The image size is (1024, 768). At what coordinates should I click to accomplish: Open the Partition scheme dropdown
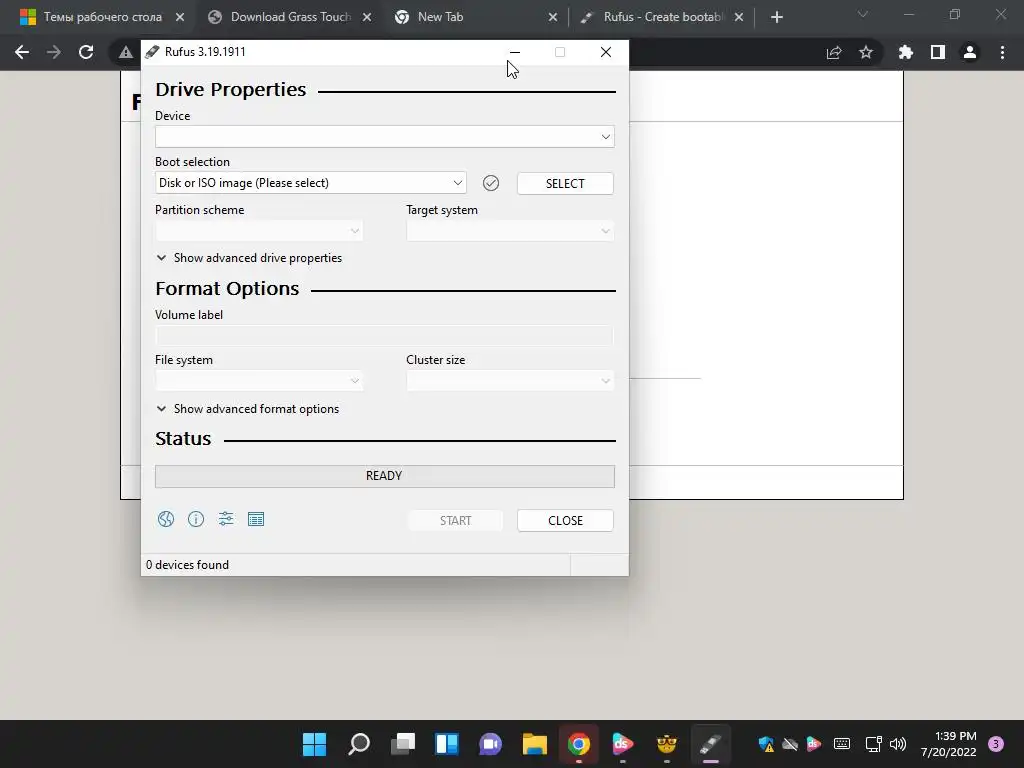[259, 231]
